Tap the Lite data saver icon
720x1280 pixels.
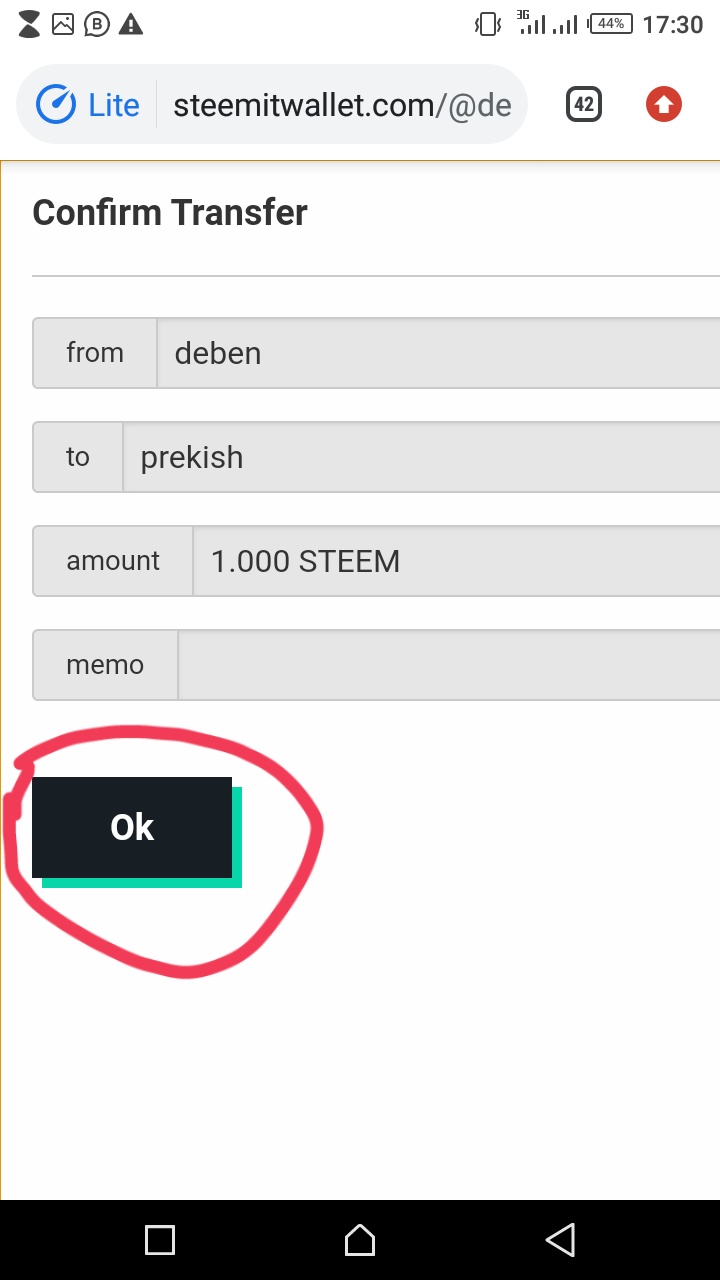pos(57,105)
